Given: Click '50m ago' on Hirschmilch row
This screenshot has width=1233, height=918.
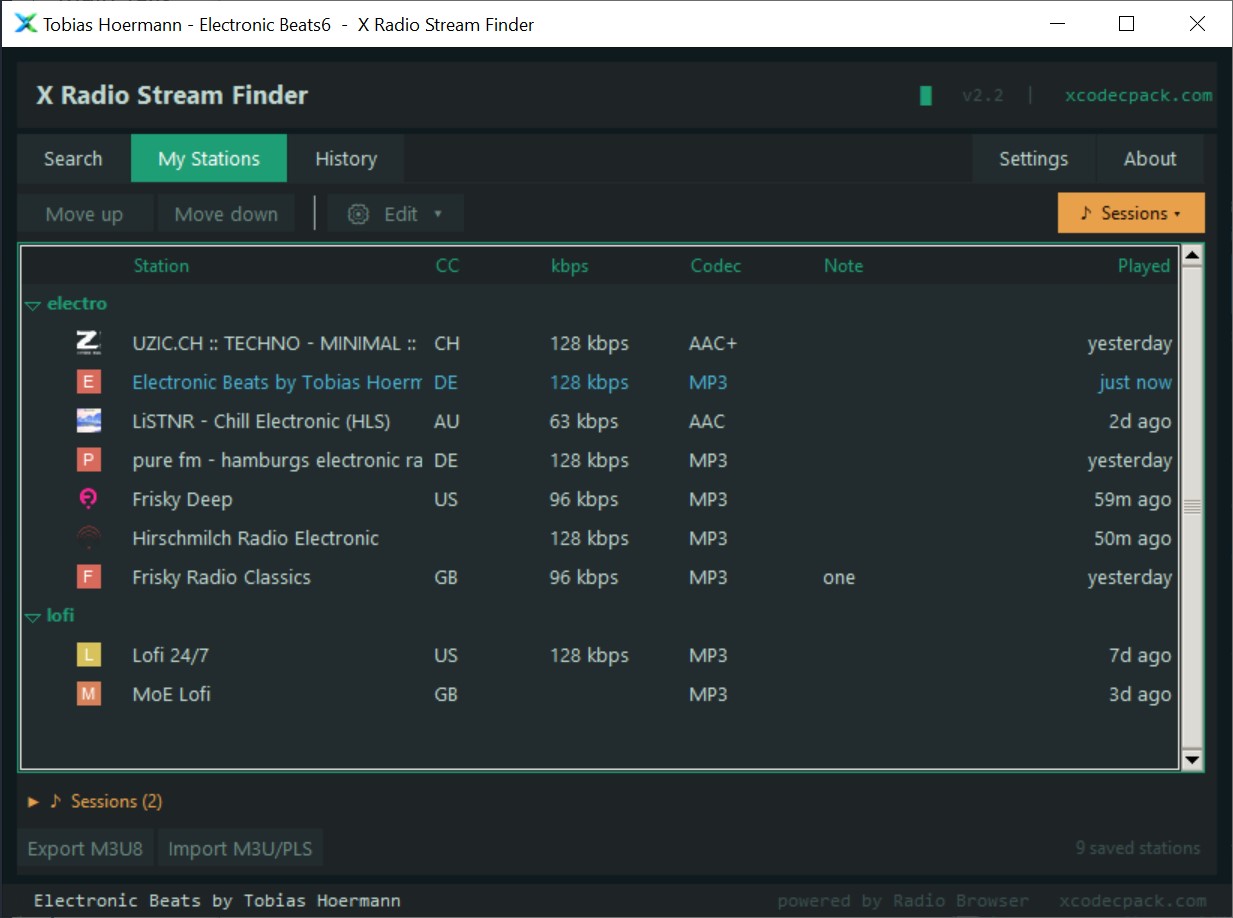Looking at the screenshot, I should (x=1132, y=538).
